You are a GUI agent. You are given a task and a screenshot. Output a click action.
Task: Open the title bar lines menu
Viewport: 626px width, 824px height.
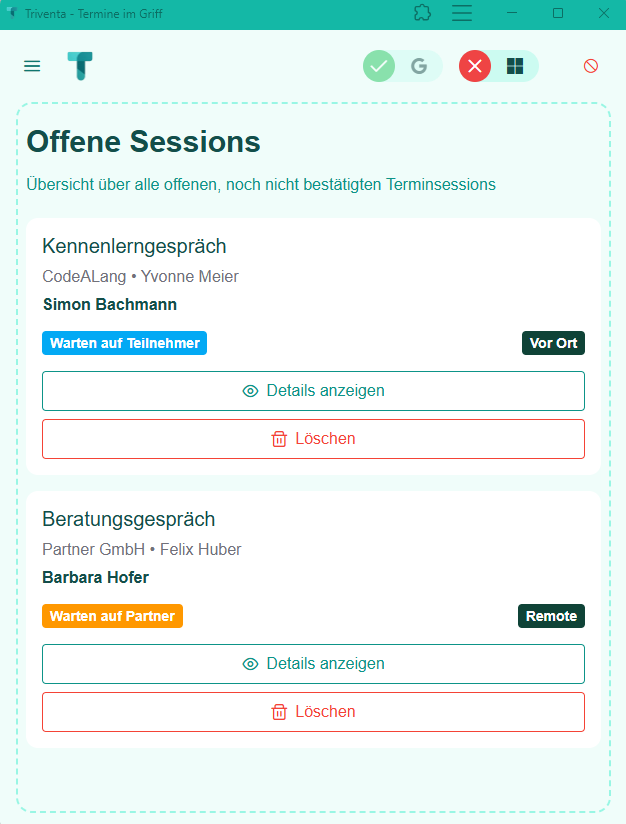462,13
